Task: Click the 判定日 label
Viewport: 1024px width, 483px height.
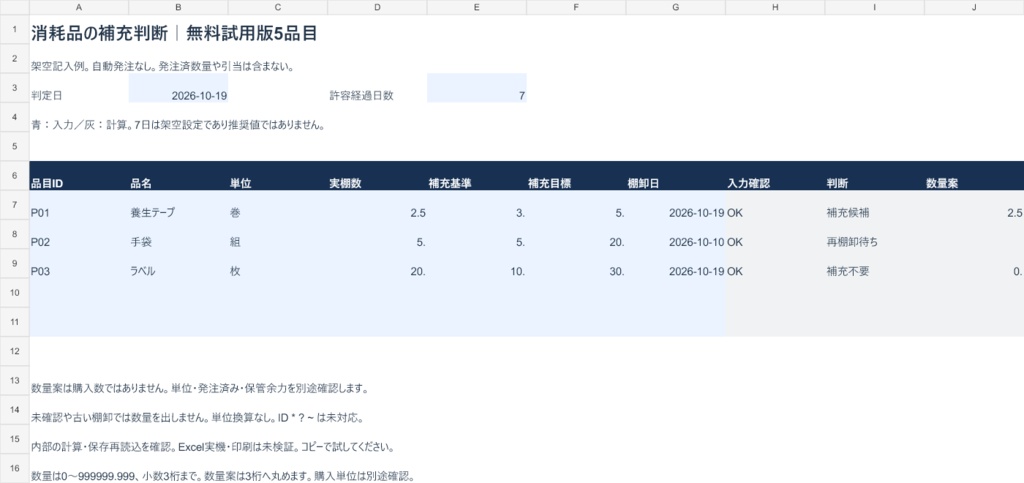Action: click(46, 95)
